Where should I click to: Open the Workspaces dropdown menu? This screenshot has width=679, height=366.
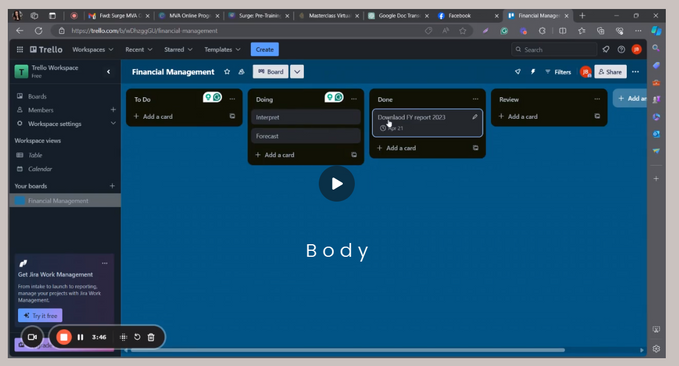93,49
